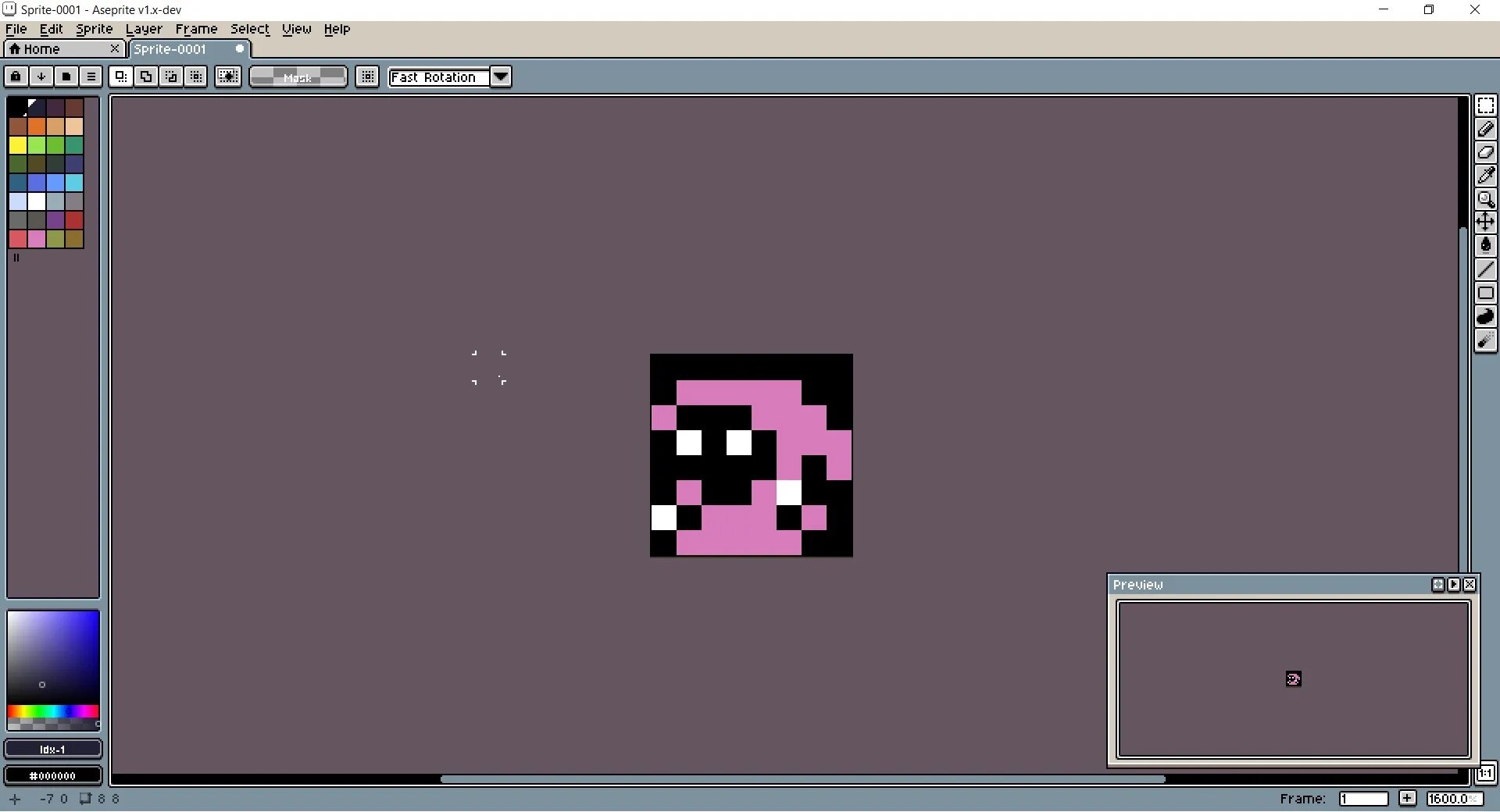Open the palette options hamburger icon
Screen dimensions: 1500x812
click(91, 77)
